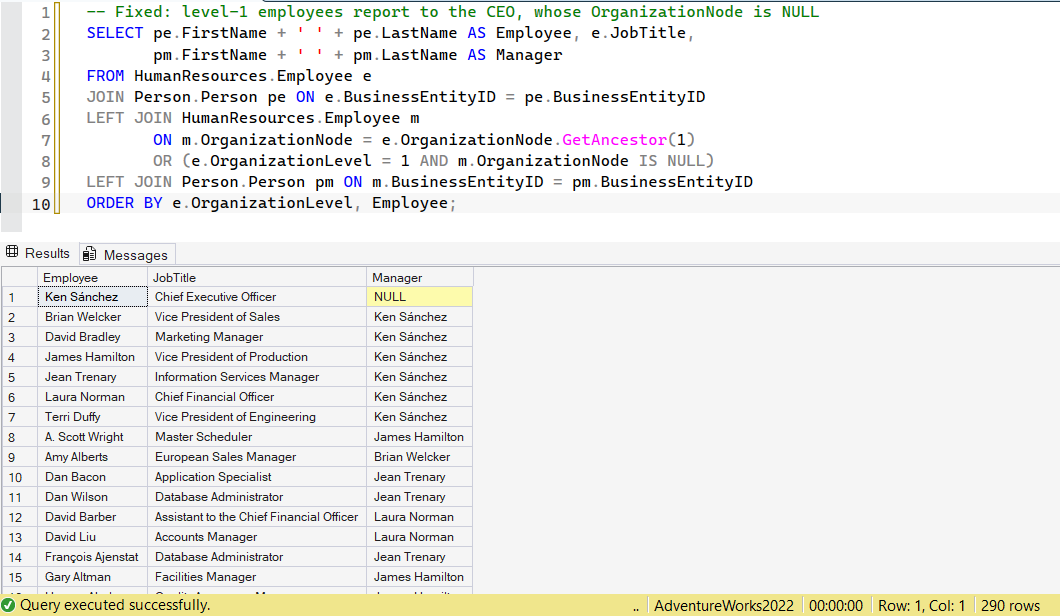Click the Master Scheduler cell
This screenshot has height=616, width=1060.
click(257, 437)
